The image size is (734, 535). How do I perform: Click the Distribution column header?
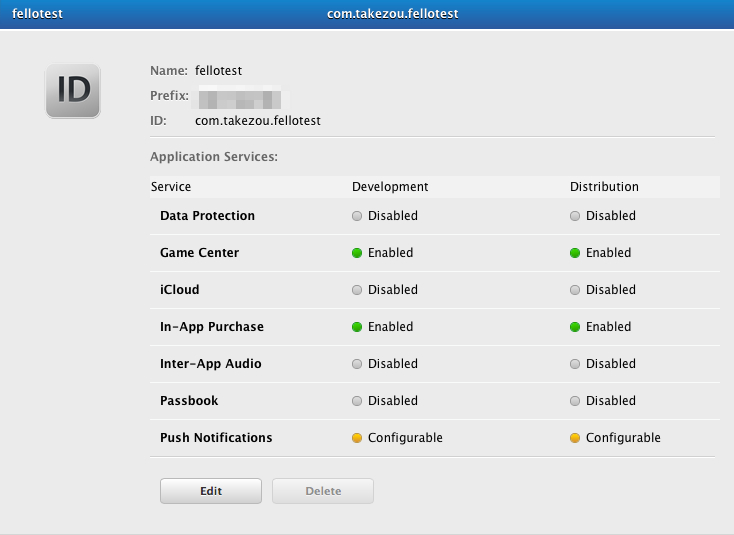[x=604, y=187]
